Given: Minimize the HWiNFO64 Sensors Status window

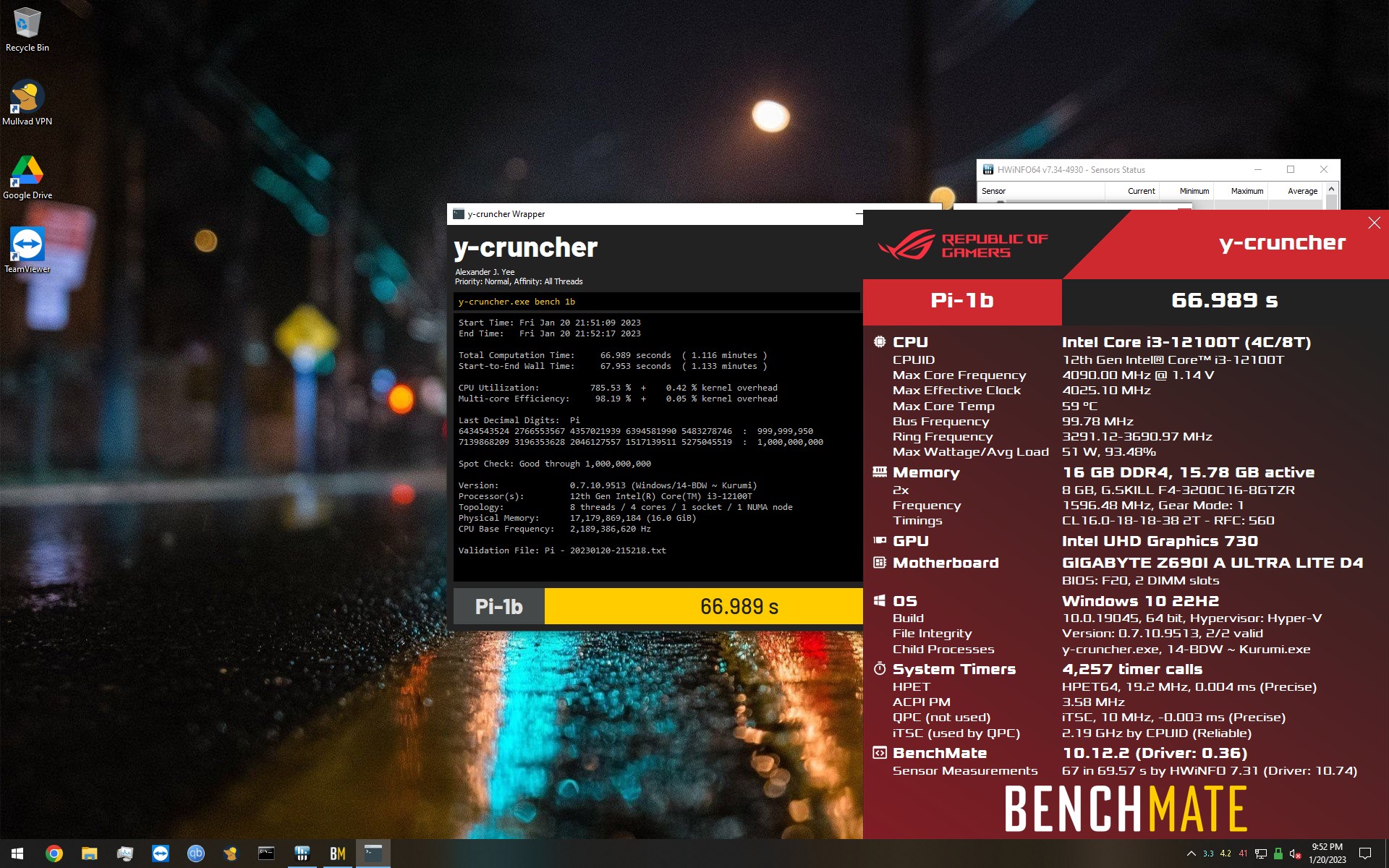Looking at the screenshot, I should pyautogui.click(x=1258, y=169).
